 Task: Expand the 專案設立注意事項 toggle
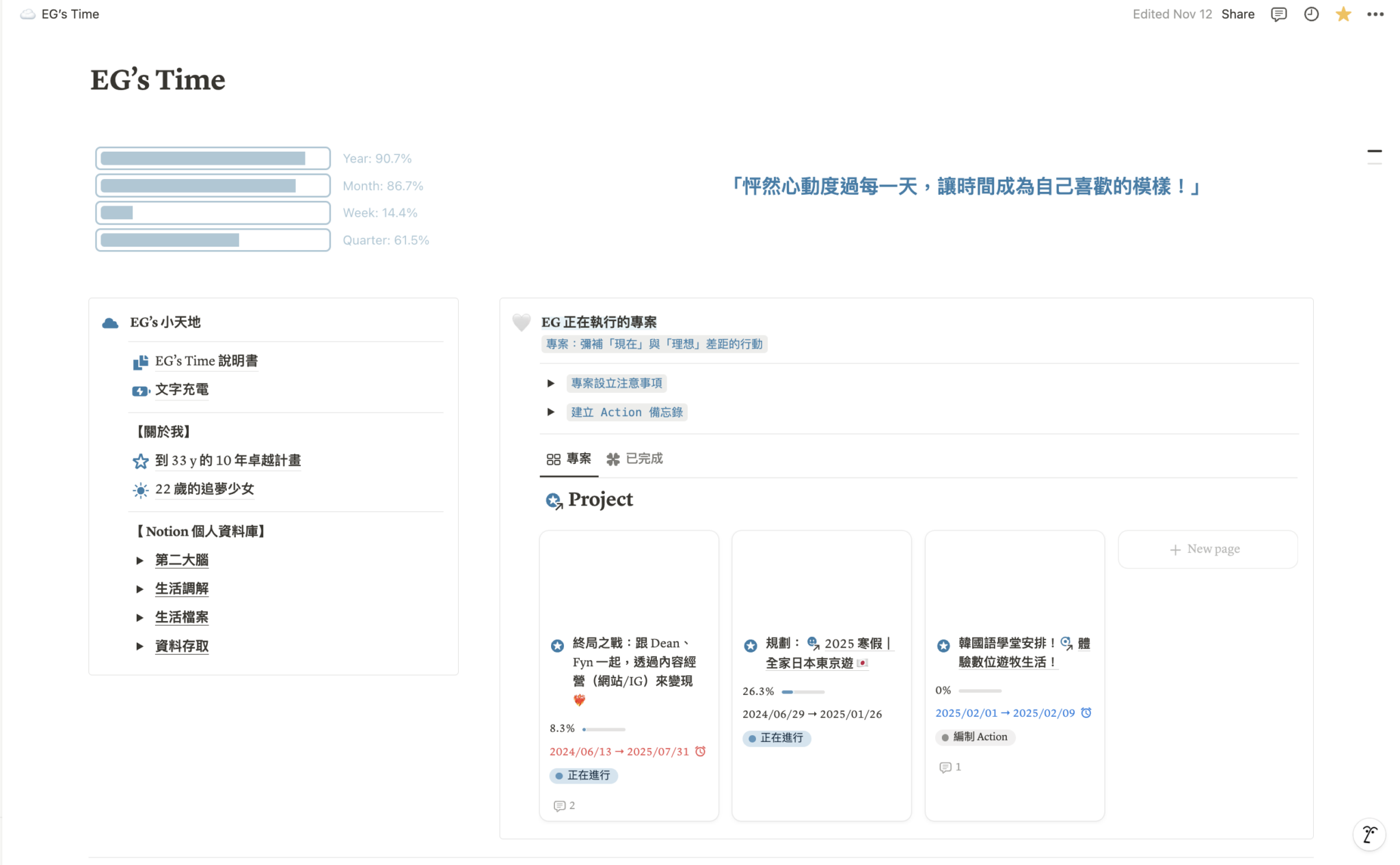point(551,383)
